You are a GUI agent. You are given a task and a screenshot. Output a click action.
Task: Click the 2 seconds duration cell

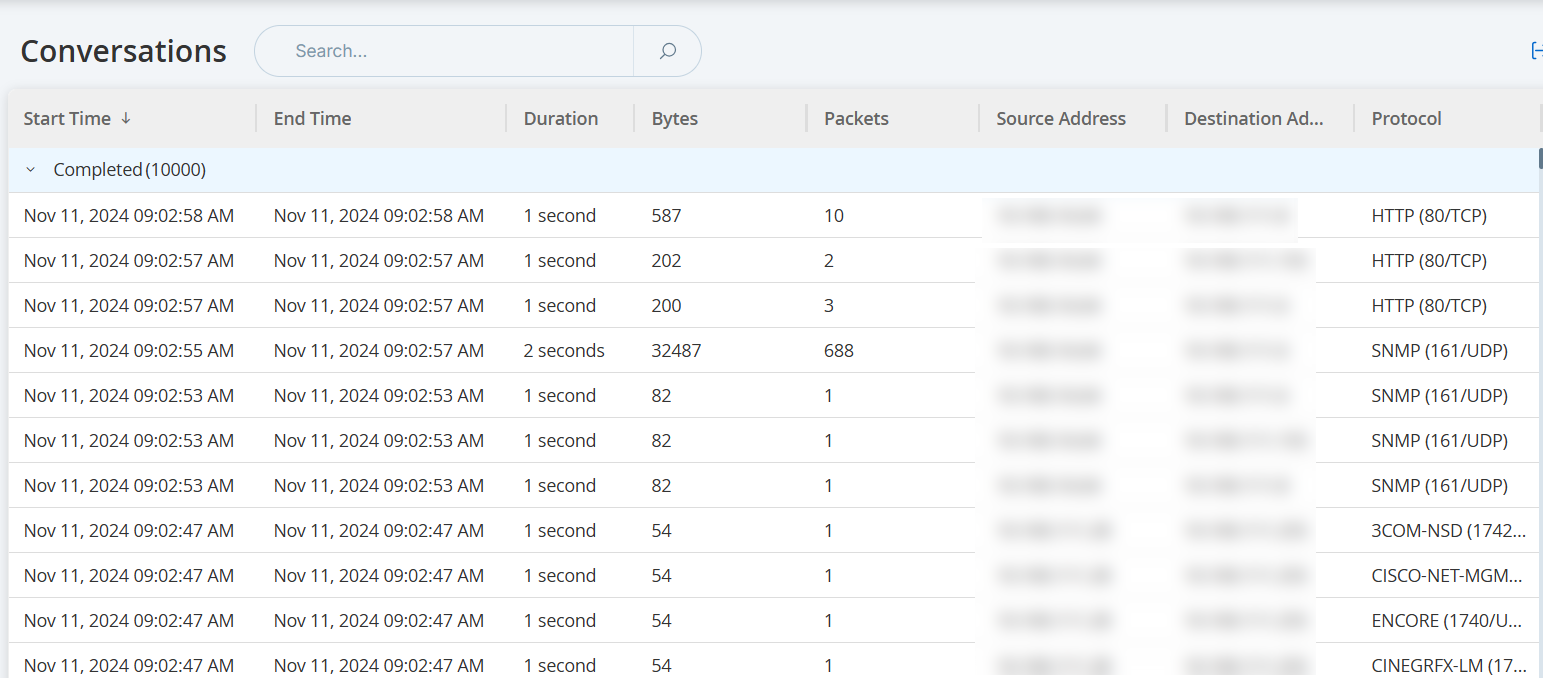click(564, 351)
